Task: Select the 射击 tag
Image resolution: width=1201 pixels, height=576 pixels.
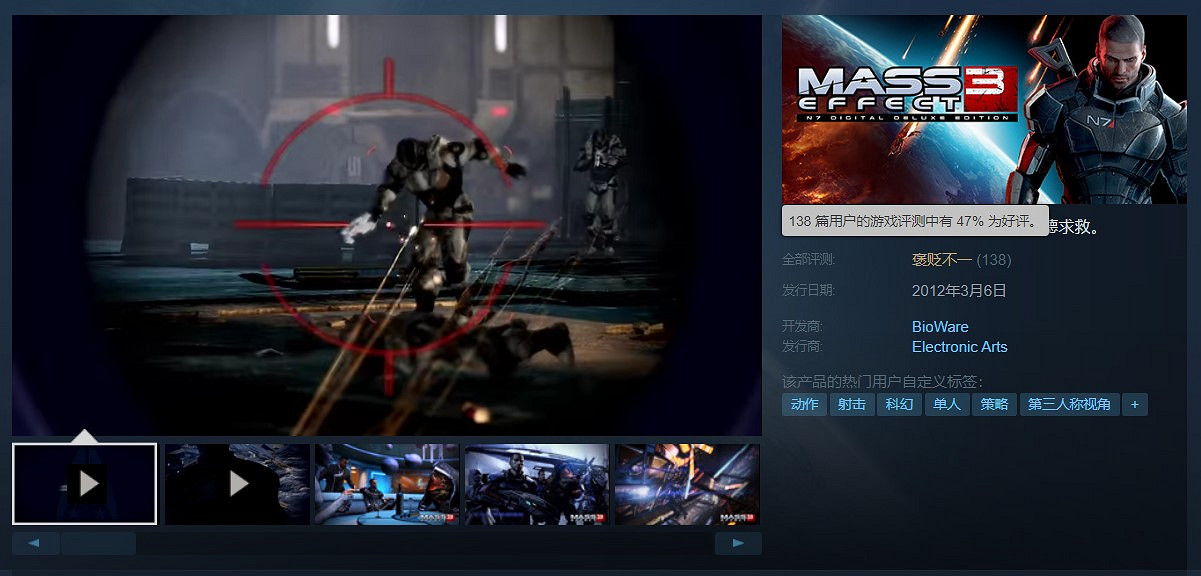Action: point(852,405)
